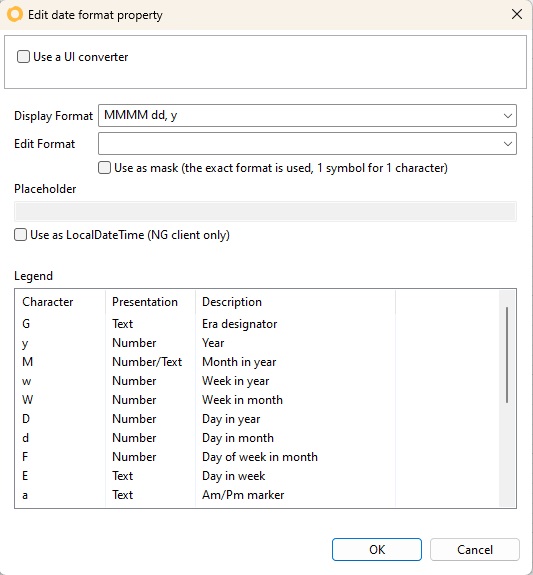The width and height of the screenshot is (533, 575).
Task: Select the Era designator legend row
Action: pyautogui.click(x=257, y=324)
